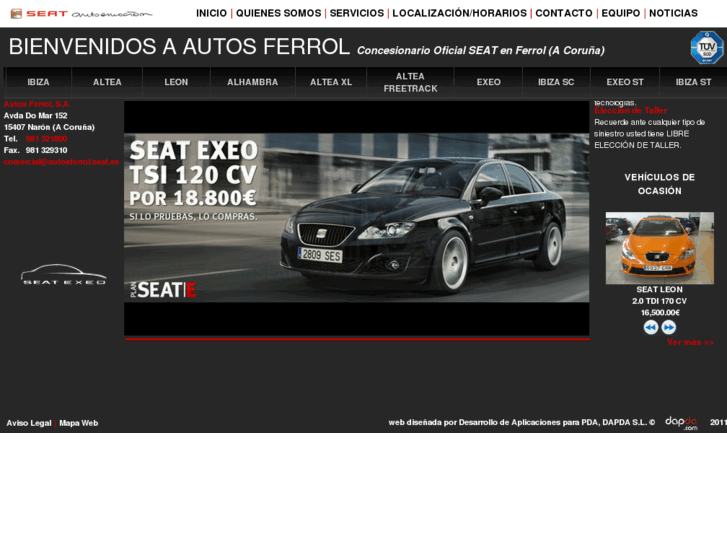The width and height of the screenshot is (727, 545).
Task: Open the NOTICIAS menu item
Action: (673, 13)
